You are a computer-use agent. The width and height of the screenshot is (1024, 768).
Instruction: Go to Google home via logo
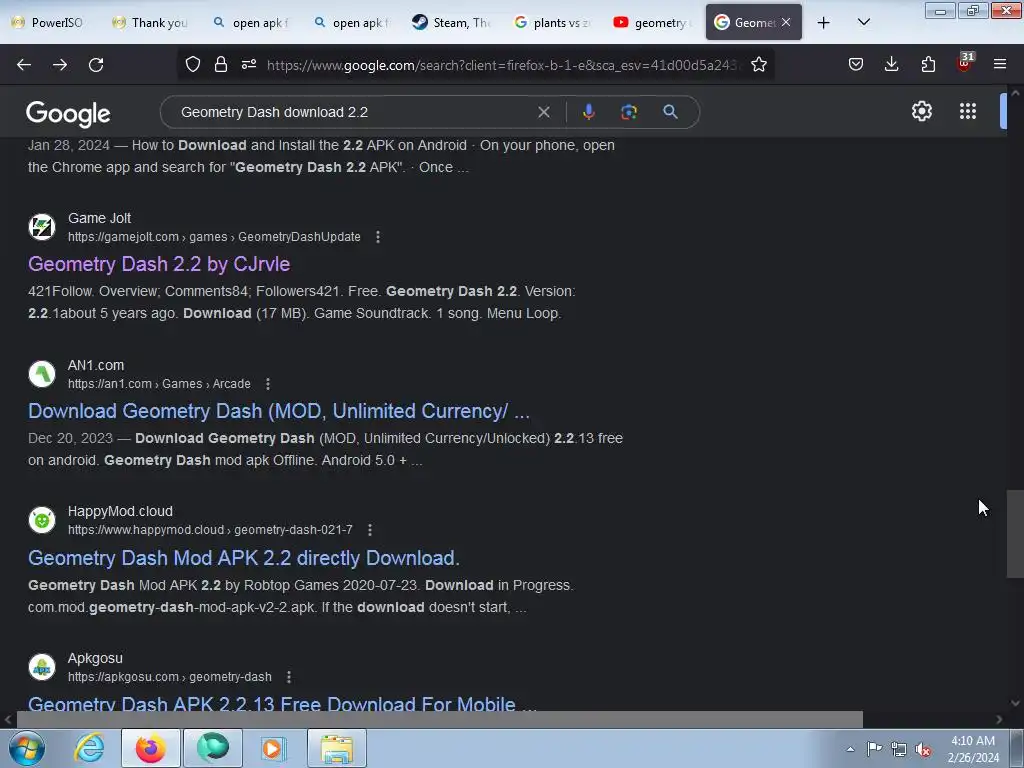68,114
